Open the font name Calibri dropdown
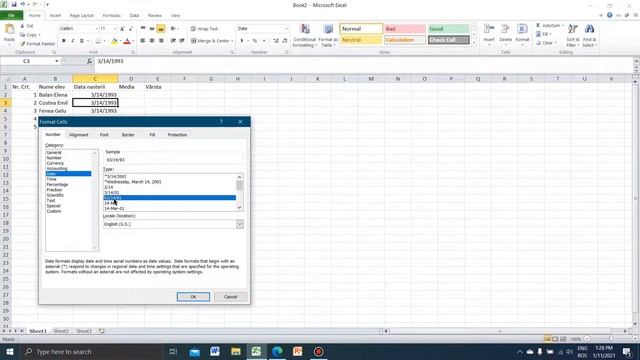Screen dimensions: 640x360 tap(97, 29)
